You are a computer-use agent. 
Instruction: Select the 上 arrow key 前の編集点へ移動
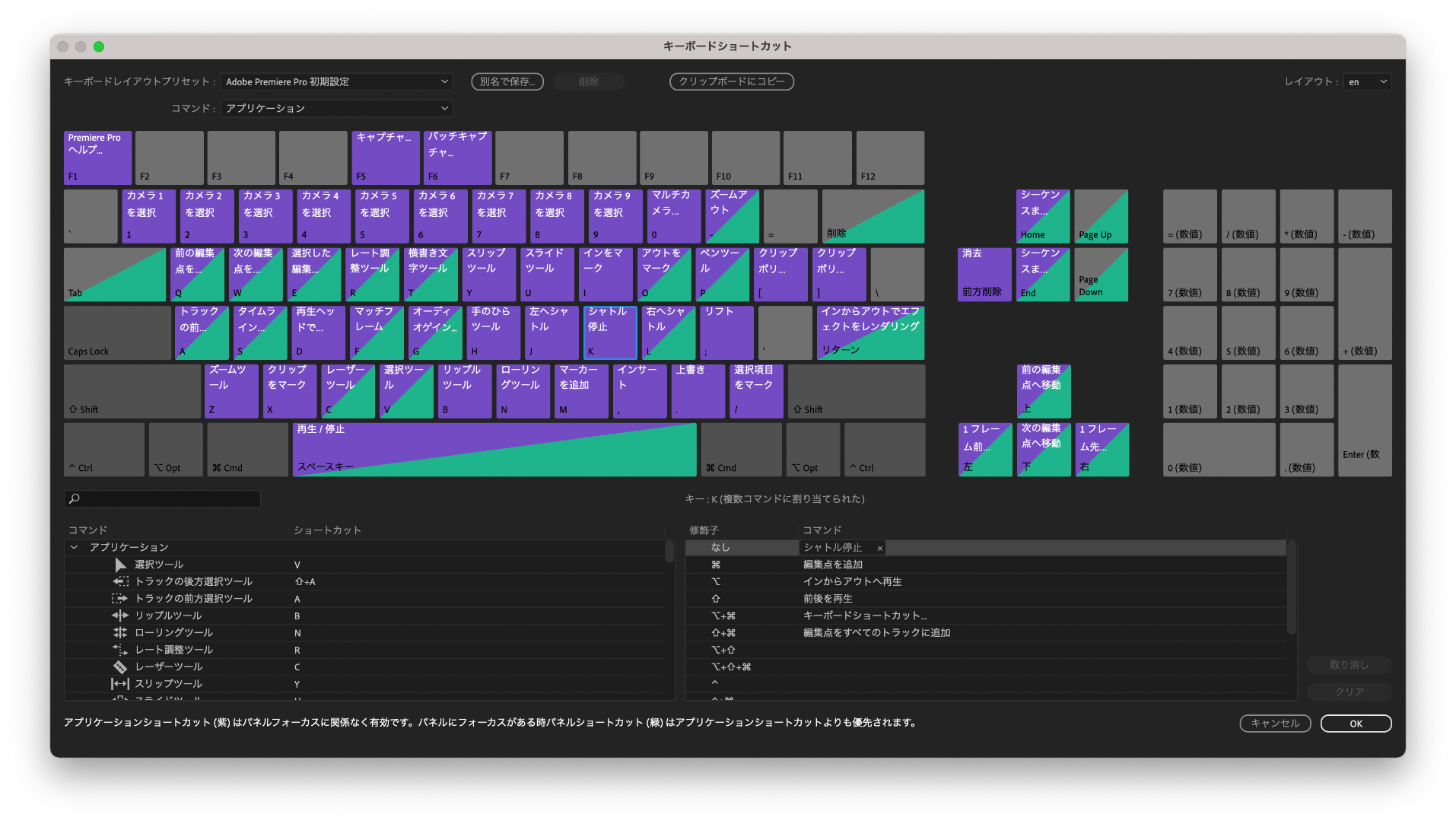point(1043,391)
